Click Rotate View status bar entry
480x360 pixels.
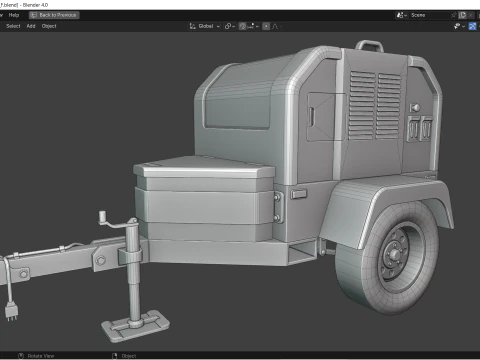pyautogui.click(x=36, y=356)
